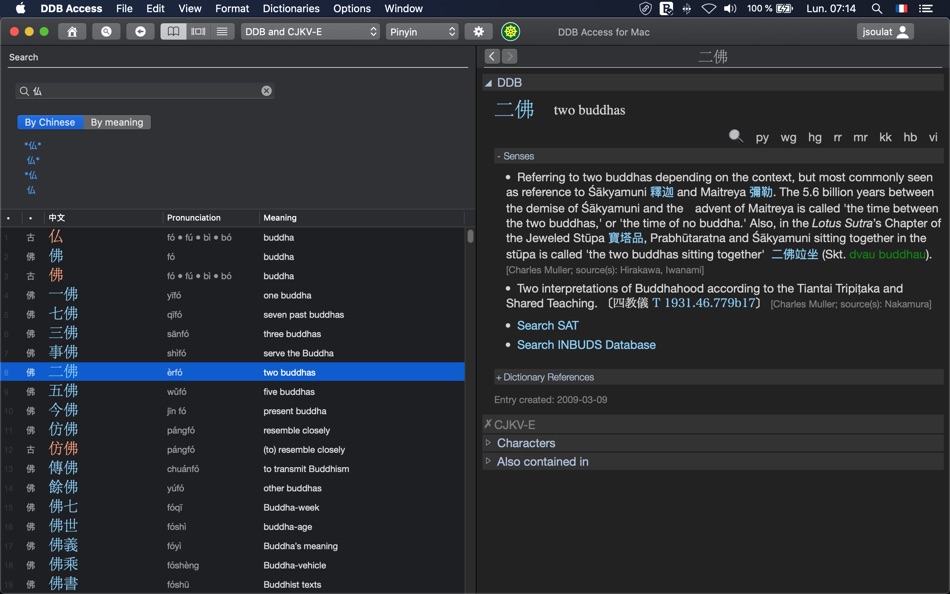Screen dimensions: 950x594
Task: Go to previous entry with left chevron
Action: click(493, 56)
